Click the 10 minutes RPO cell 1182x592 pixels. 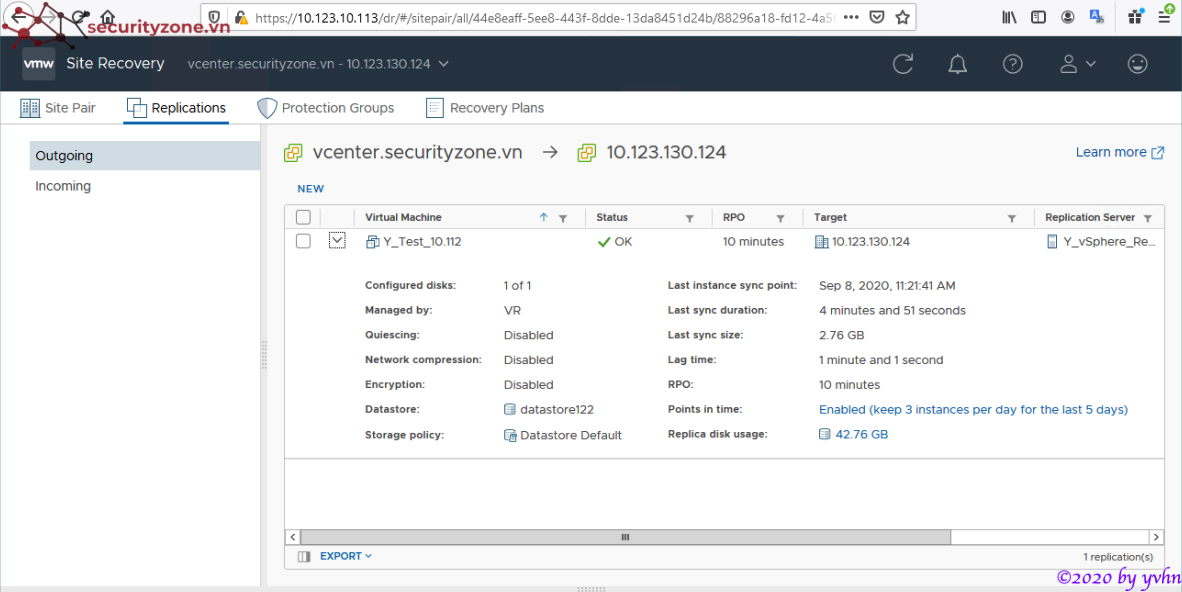click(753, 242)
